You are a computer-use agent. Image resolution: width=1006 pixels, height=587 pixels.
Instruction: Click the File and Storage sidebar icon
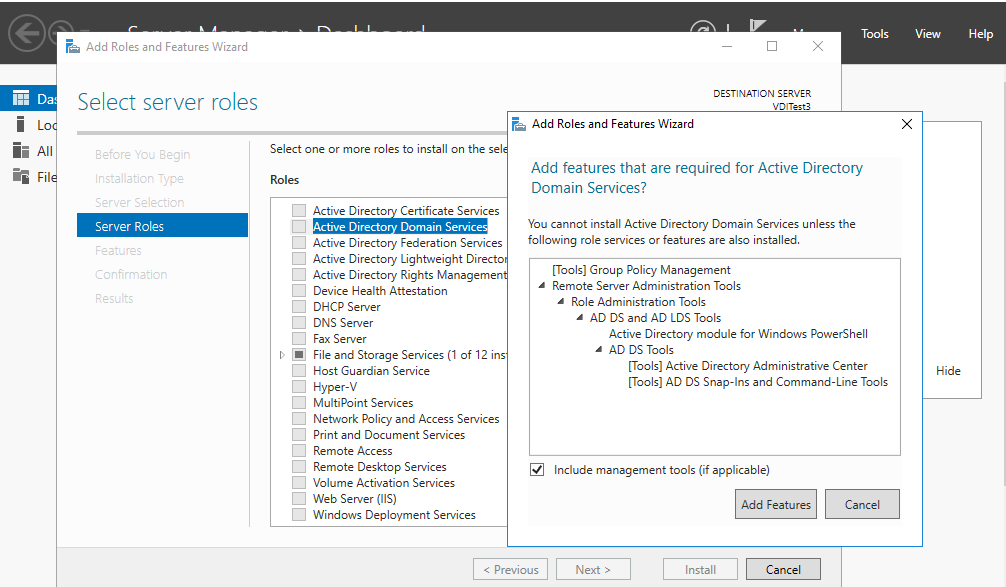[21, 177]
